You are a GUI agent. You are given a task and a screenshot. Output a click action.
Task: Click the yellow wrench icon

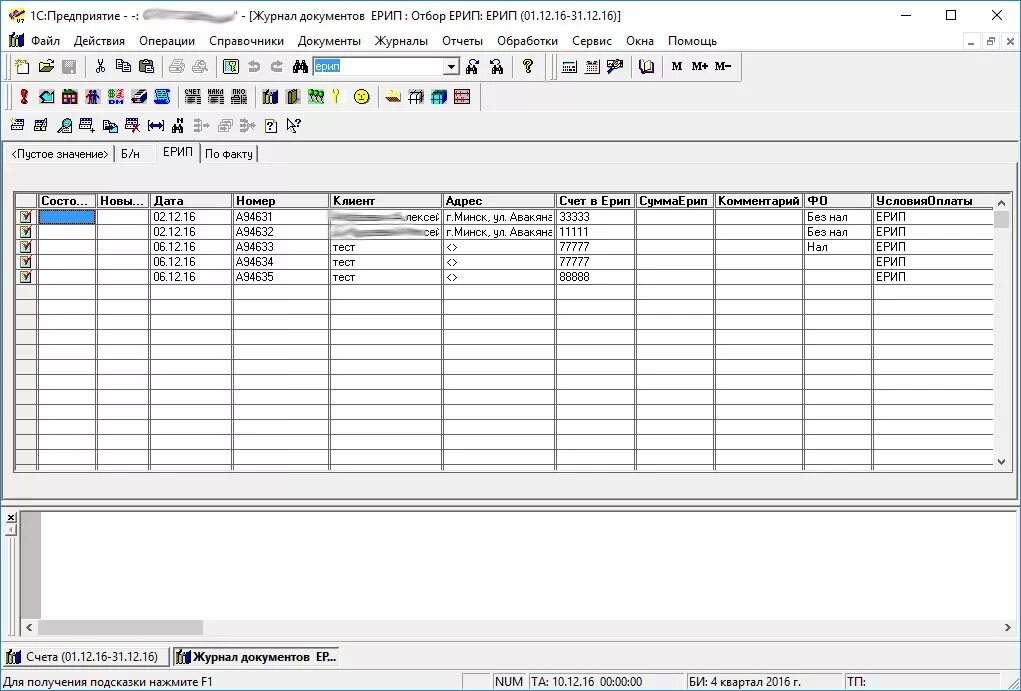336,97
